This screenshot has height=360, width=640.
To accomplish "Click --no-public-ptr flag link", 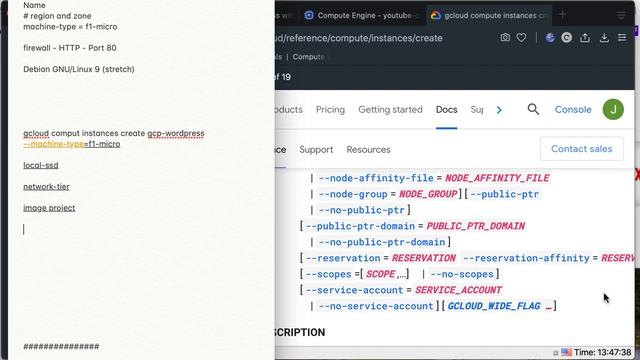I will pyautogui.click(x=362, y=210).
